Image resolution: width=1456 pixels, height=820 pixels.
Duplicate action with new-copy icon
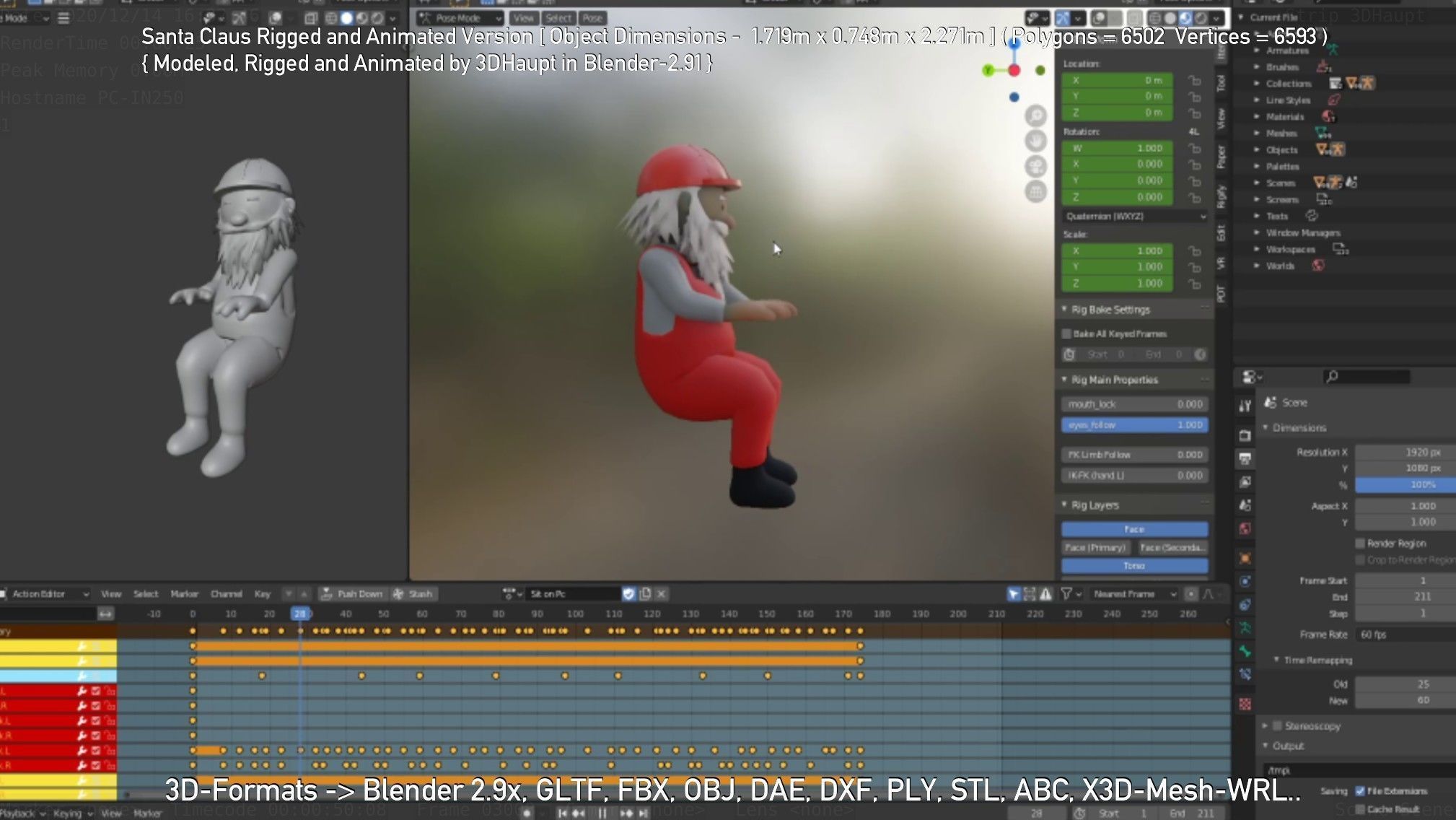[645, 593]
